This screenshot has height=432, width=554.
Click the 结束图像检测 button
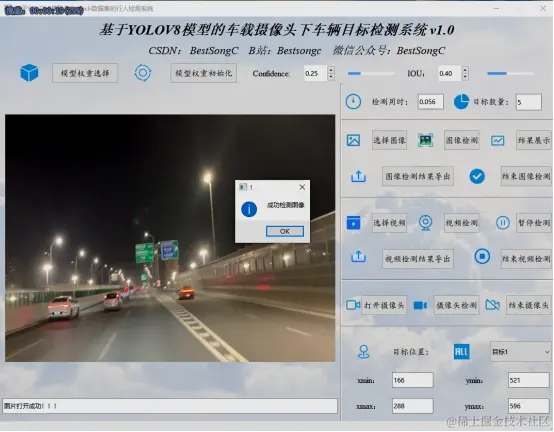526,176
